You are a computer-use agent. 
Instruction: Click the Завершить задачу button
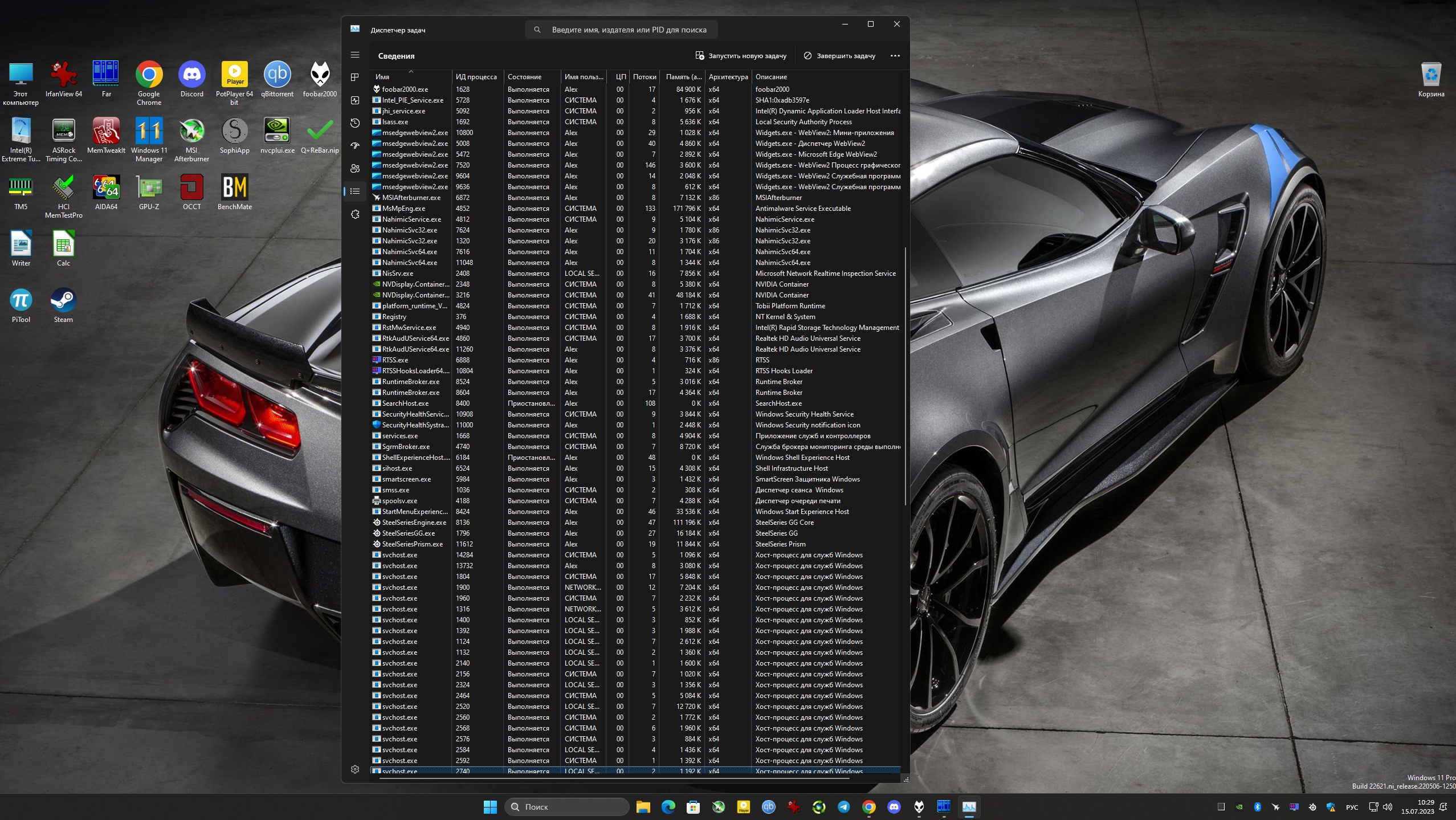coord(839,56)
